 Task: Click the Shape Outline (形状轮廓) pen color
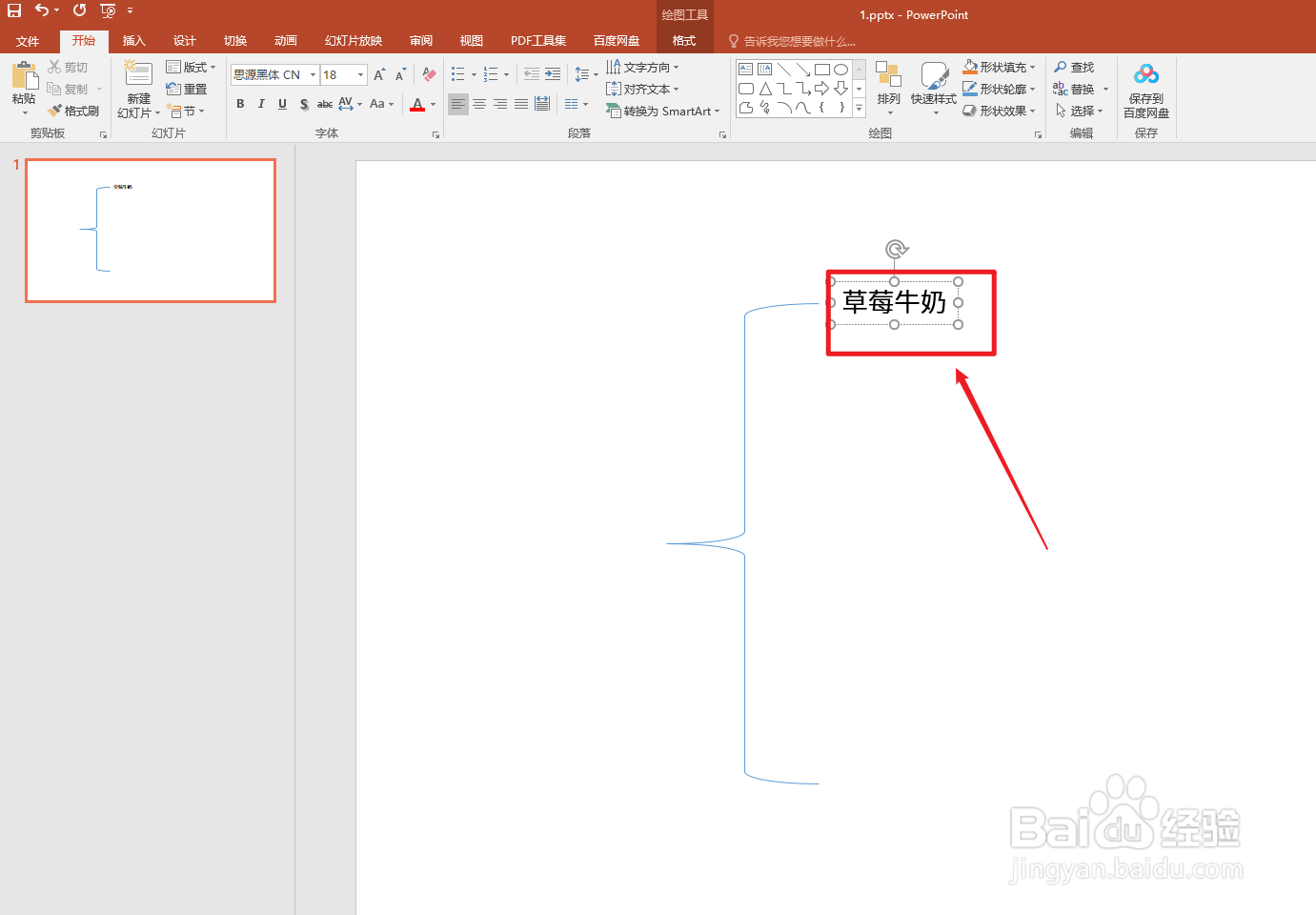970,89
